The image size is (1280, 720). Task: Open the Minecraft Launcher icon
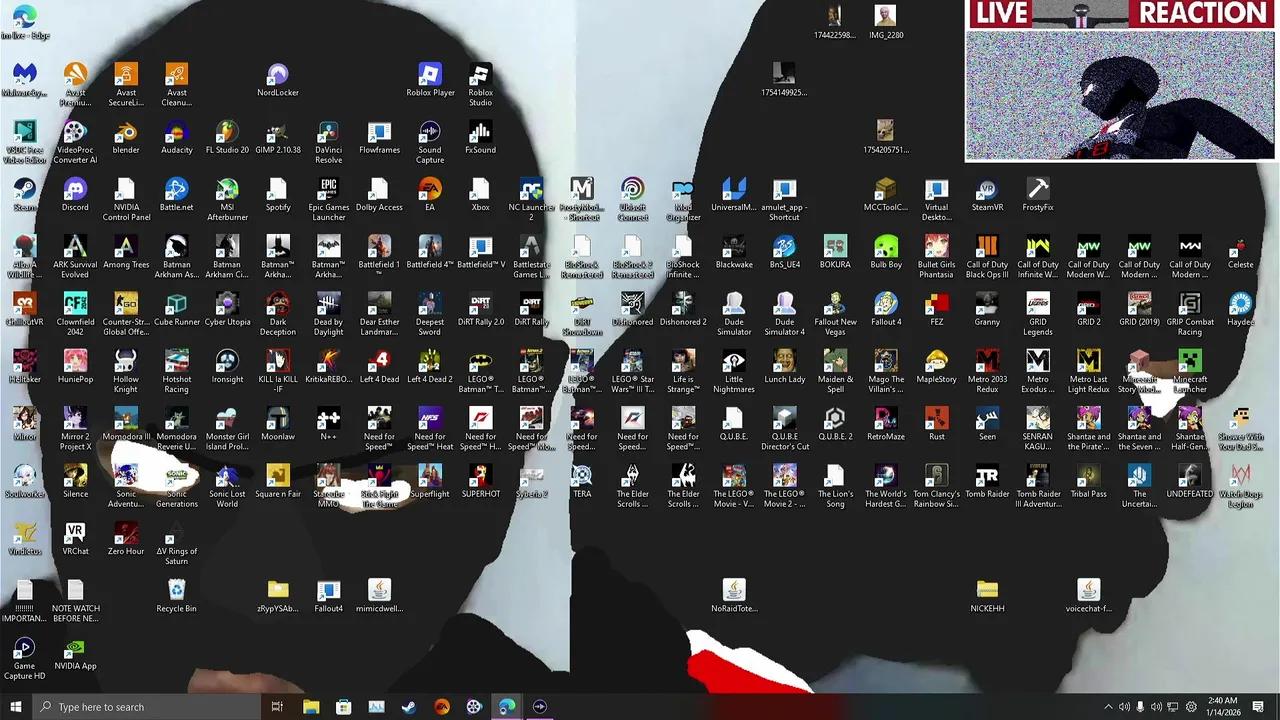[1190, 371]
